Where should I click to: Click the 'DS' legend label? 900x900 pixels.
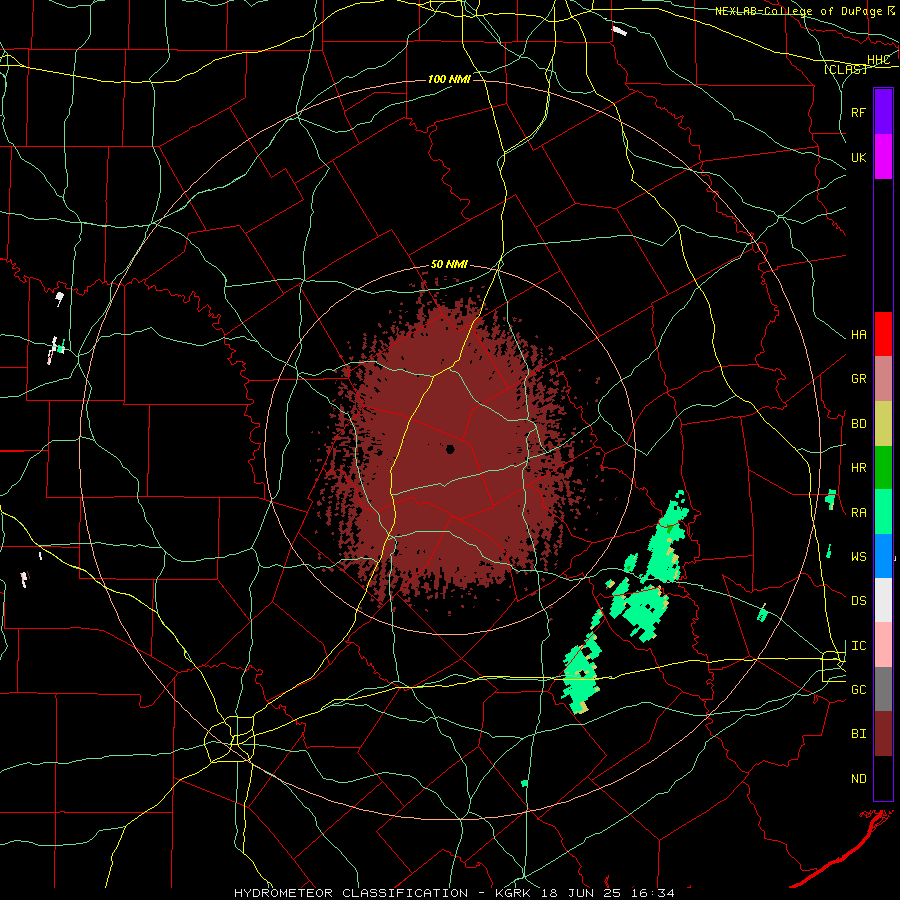click(x=858, y=601)
